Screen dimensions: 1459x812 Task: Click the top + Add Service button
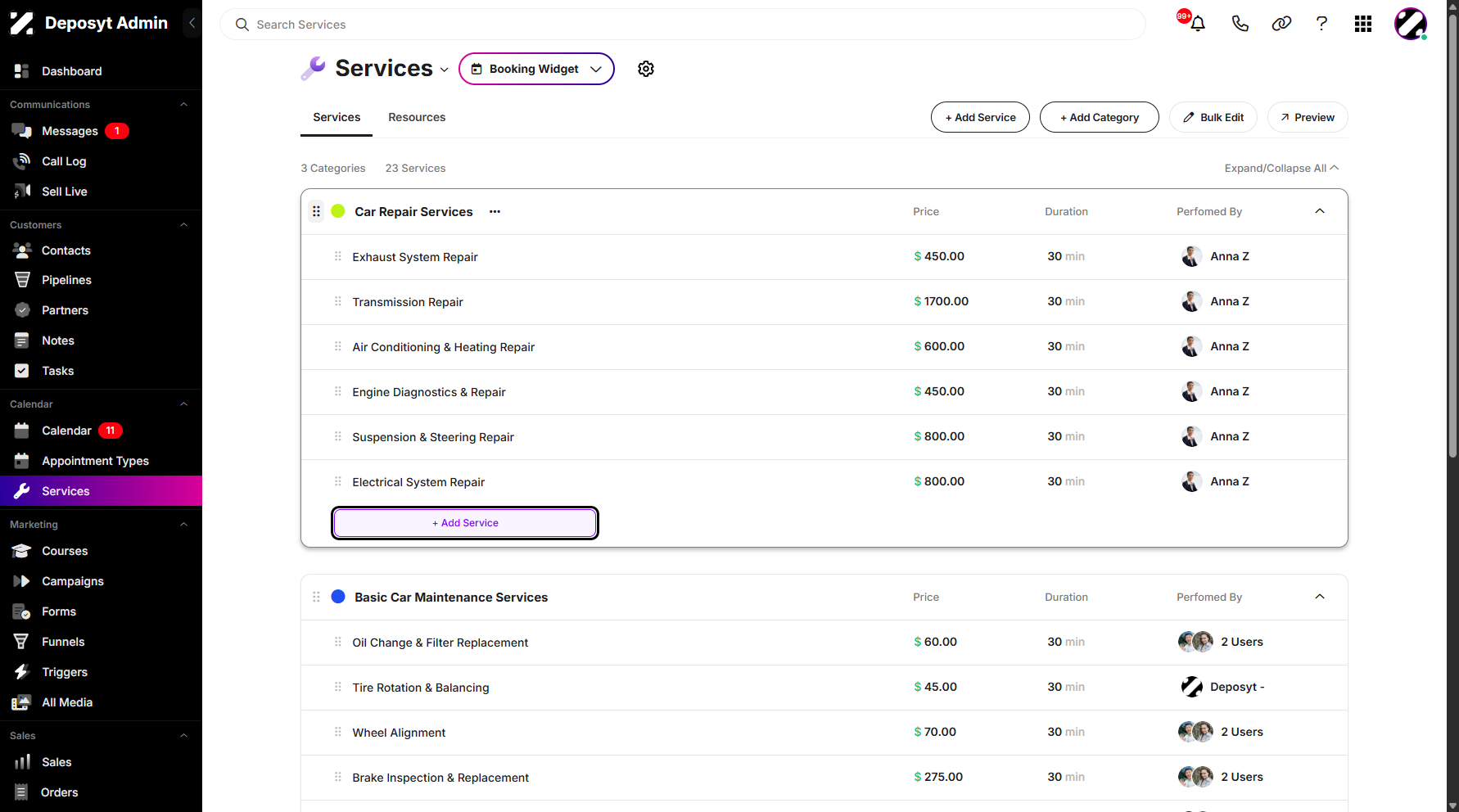coord(980,117)
